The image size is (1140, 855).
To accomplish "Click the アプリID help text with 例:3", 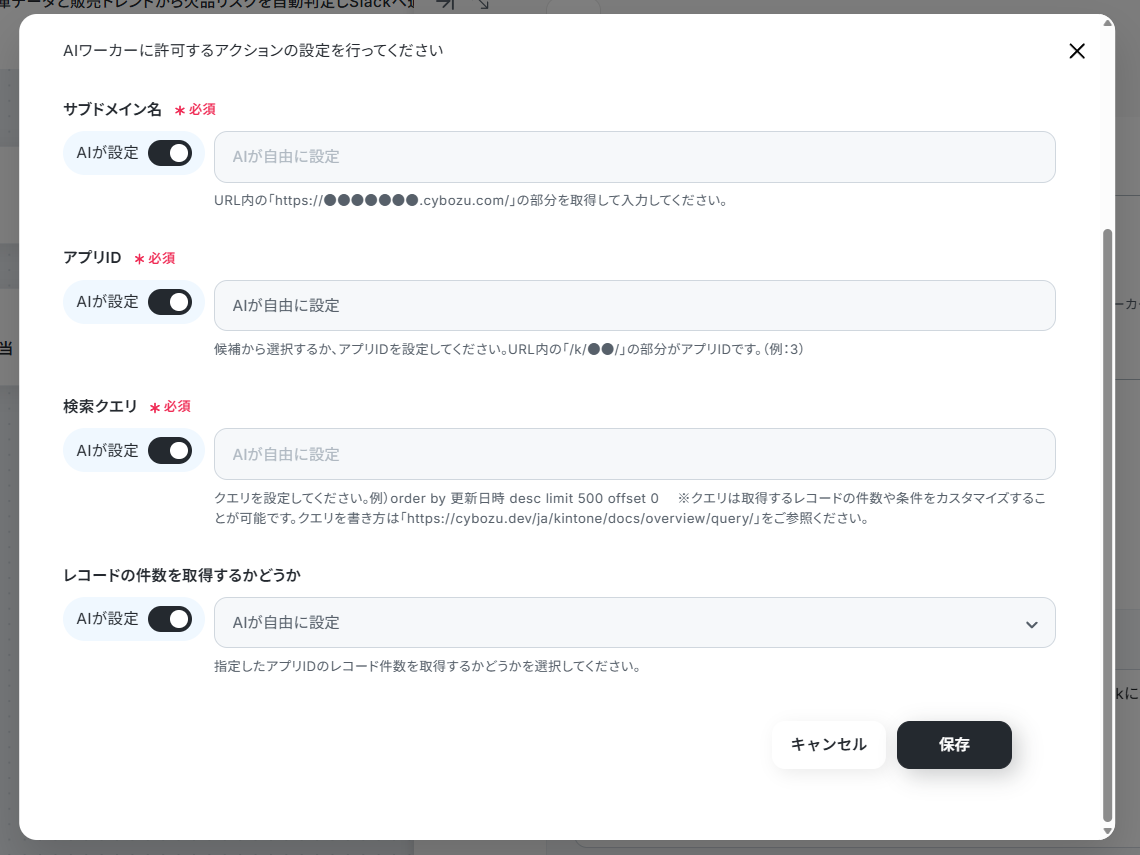I will 509,349.
